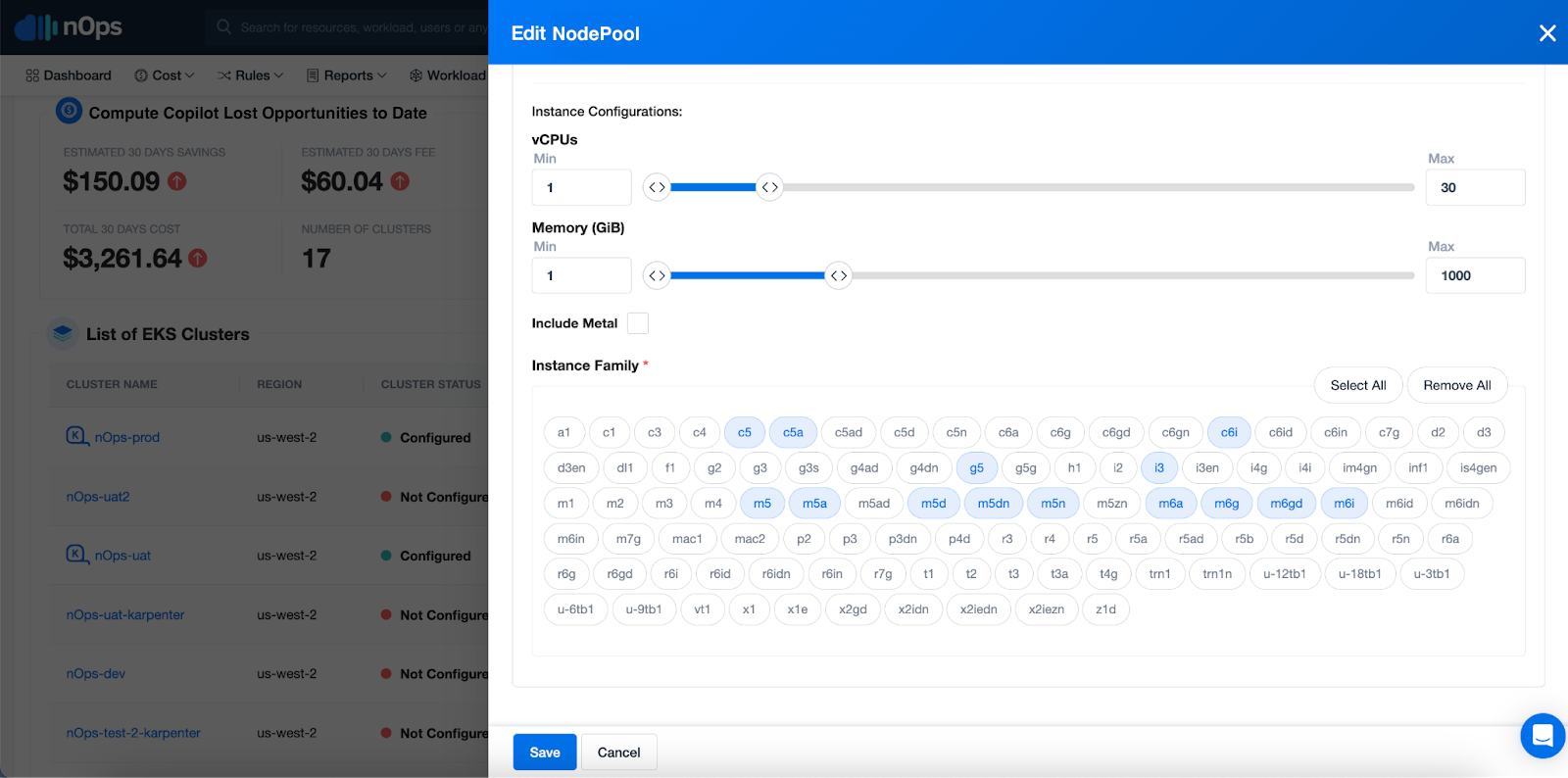Deselect the m5 instance family
This screenshot has height=778, width=1568.
[762, 503]
